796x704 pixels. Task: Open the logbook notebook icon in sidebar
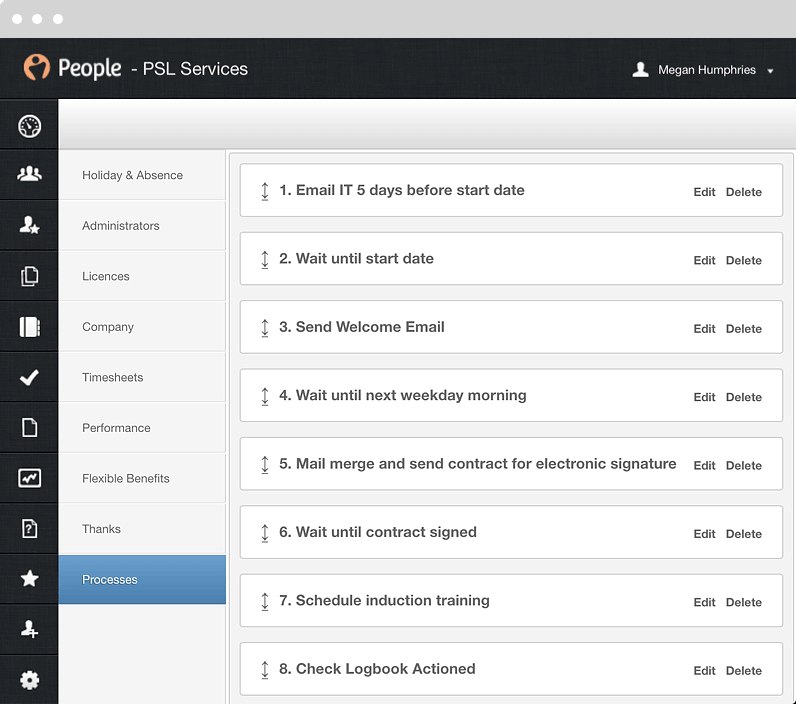[29, 326]
